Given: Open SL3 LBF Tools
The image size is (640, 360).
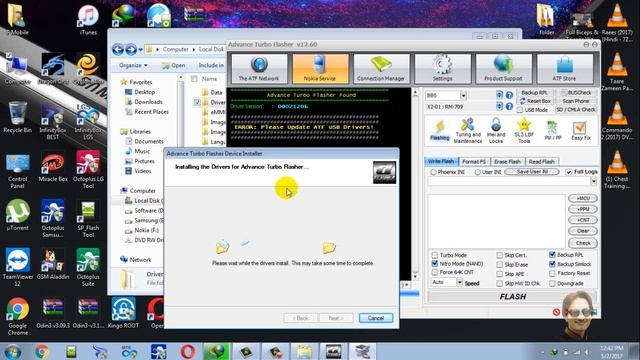Looking at the screenshot, I should 524,131.
